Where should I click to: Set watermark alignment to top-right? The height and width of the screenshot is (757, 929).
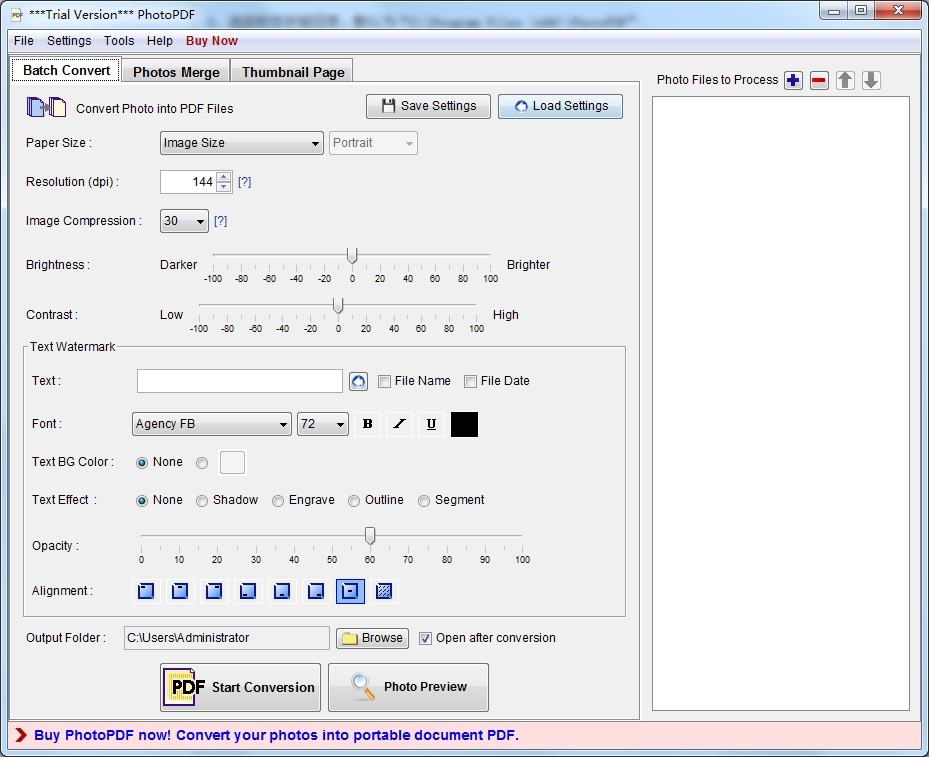[x=214, y=591]
